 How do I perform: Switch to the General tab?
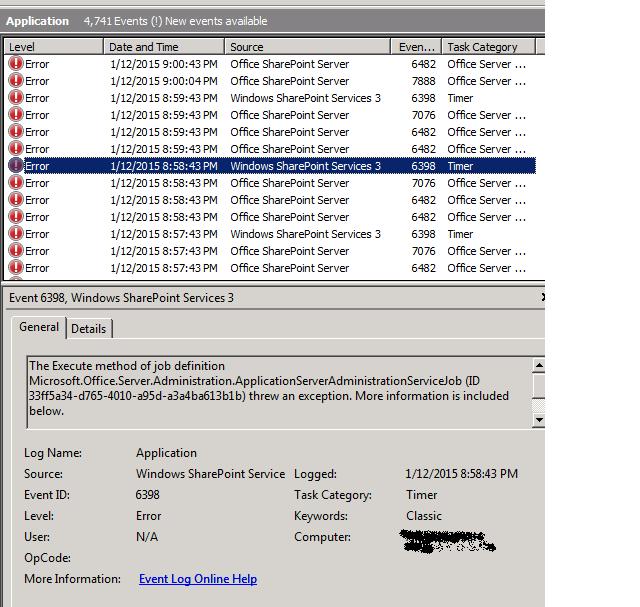click(x=39, y=327)
